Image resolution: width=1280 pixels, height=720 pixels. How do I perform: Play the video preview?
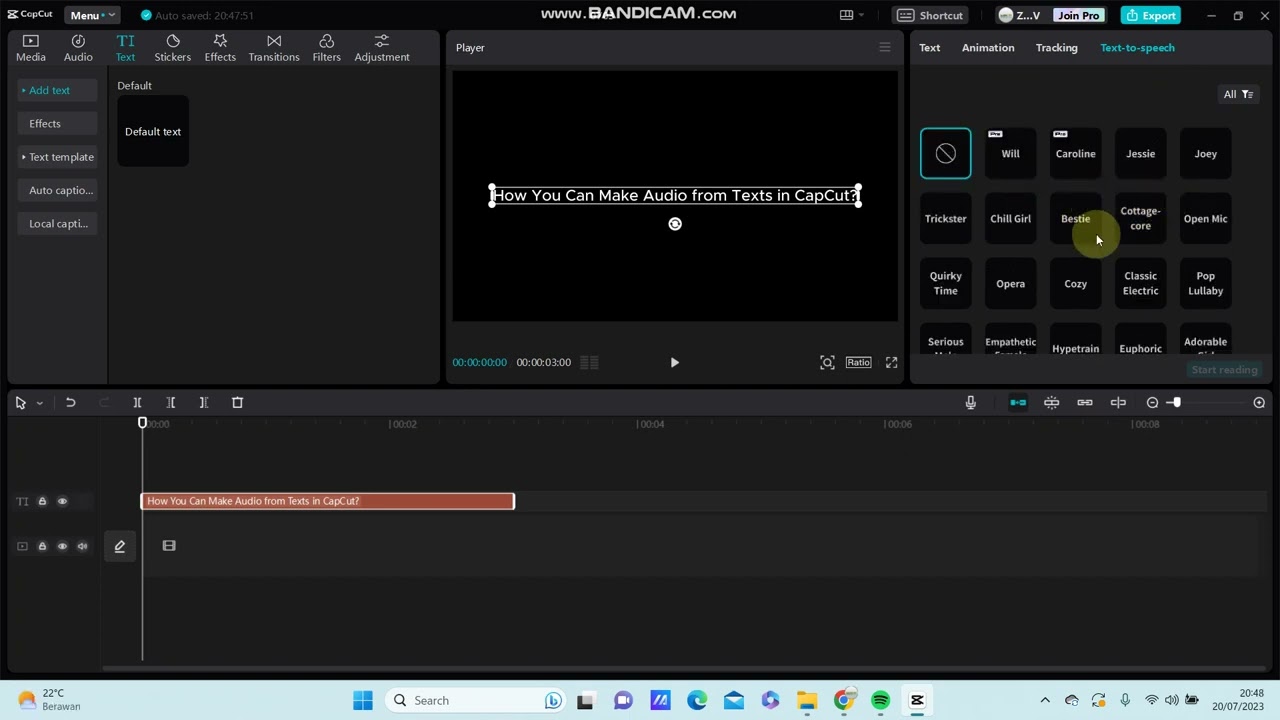point(674,362)
